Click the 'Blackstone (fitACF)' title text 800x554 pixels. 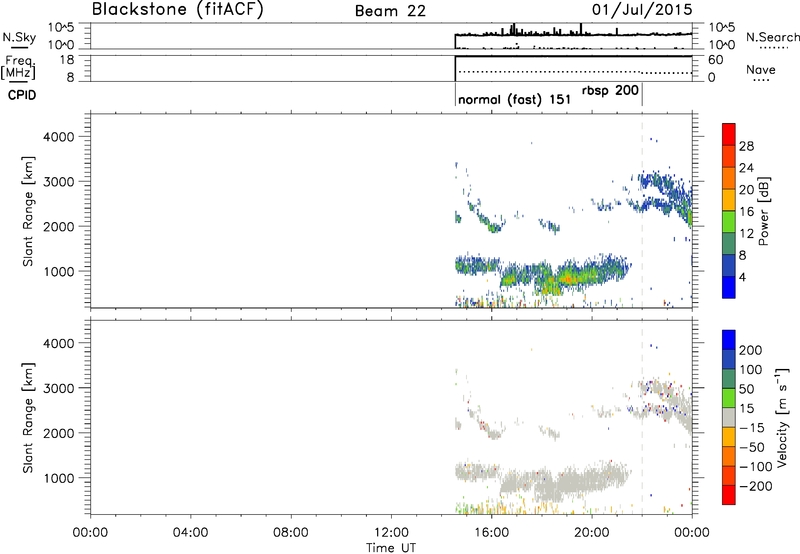pos(178,9)
